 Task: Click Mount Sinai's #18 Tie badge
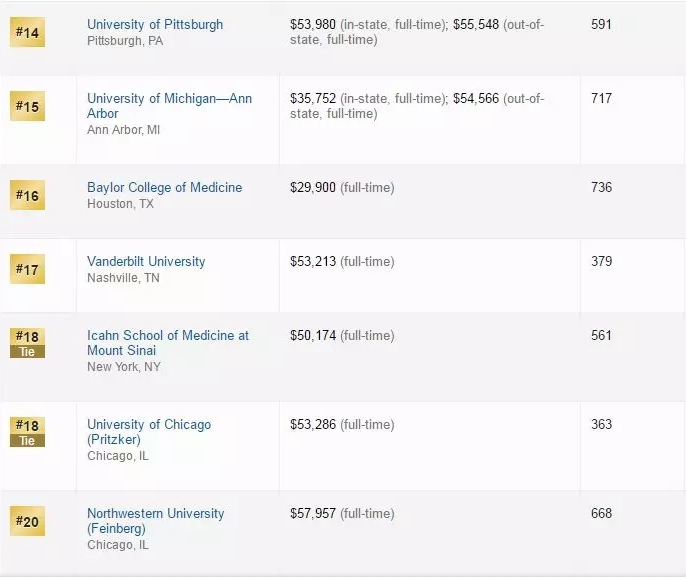27,343
